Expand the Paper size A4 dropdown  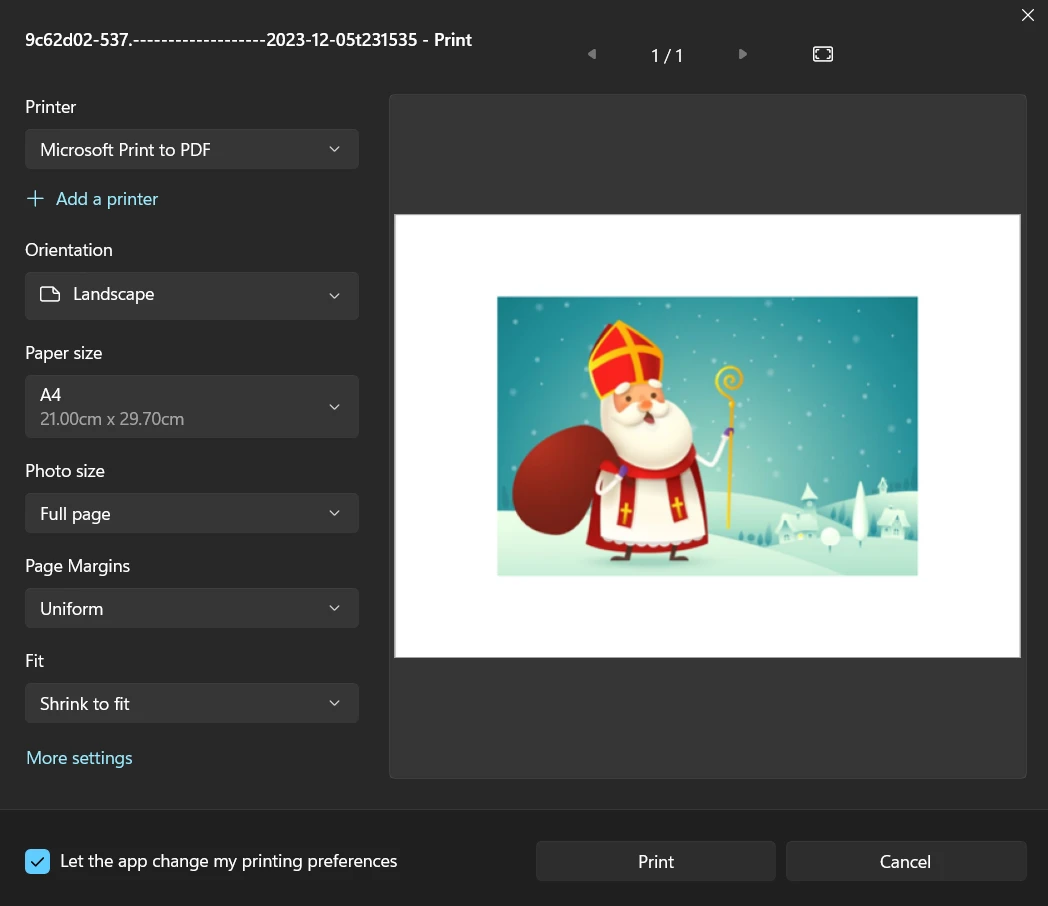pyautogui.click(x=191, y=406)
